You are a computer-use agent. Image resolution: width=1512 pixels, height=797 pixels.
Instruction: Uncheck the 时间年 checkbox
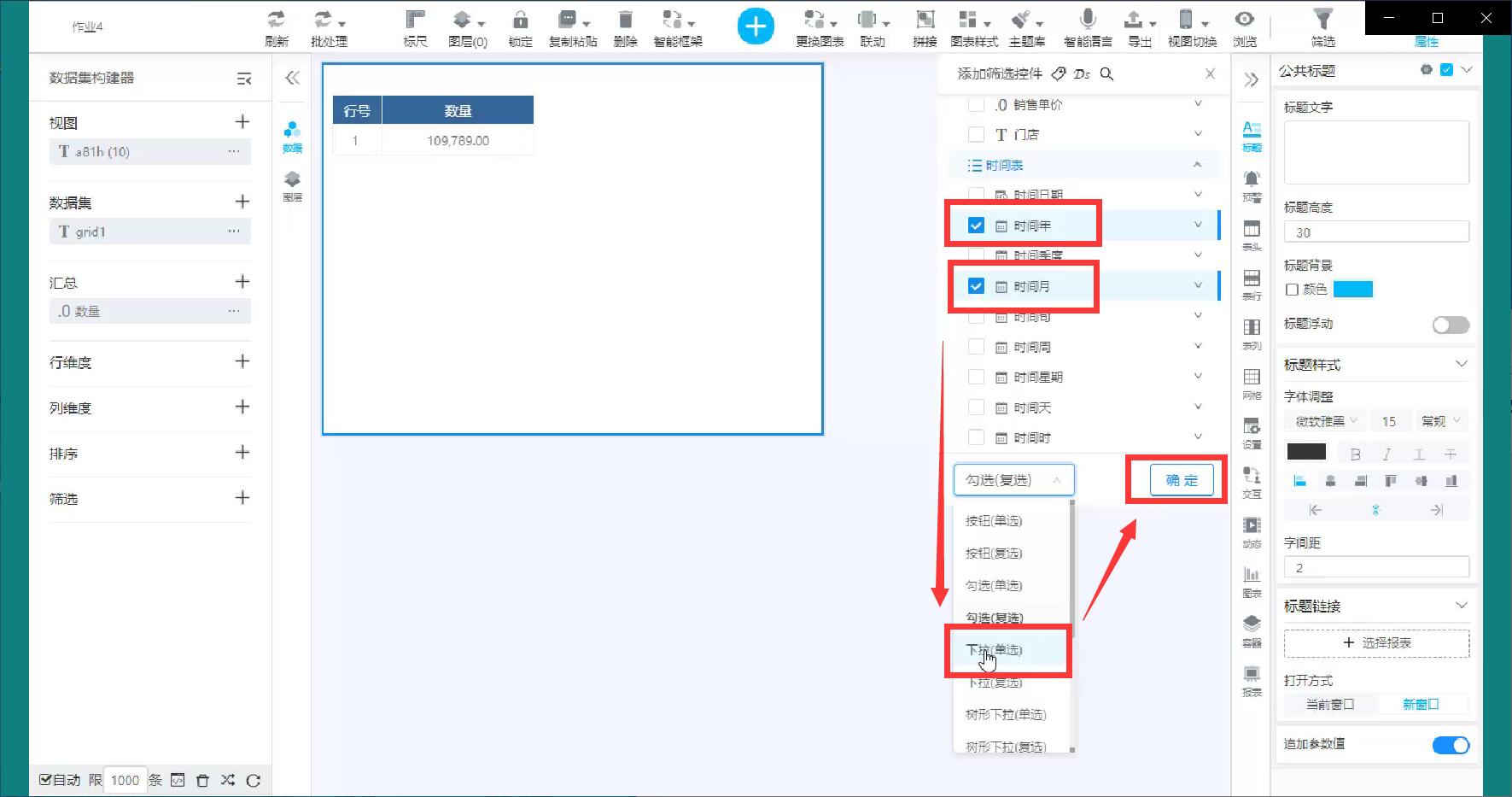pos(976,226)
